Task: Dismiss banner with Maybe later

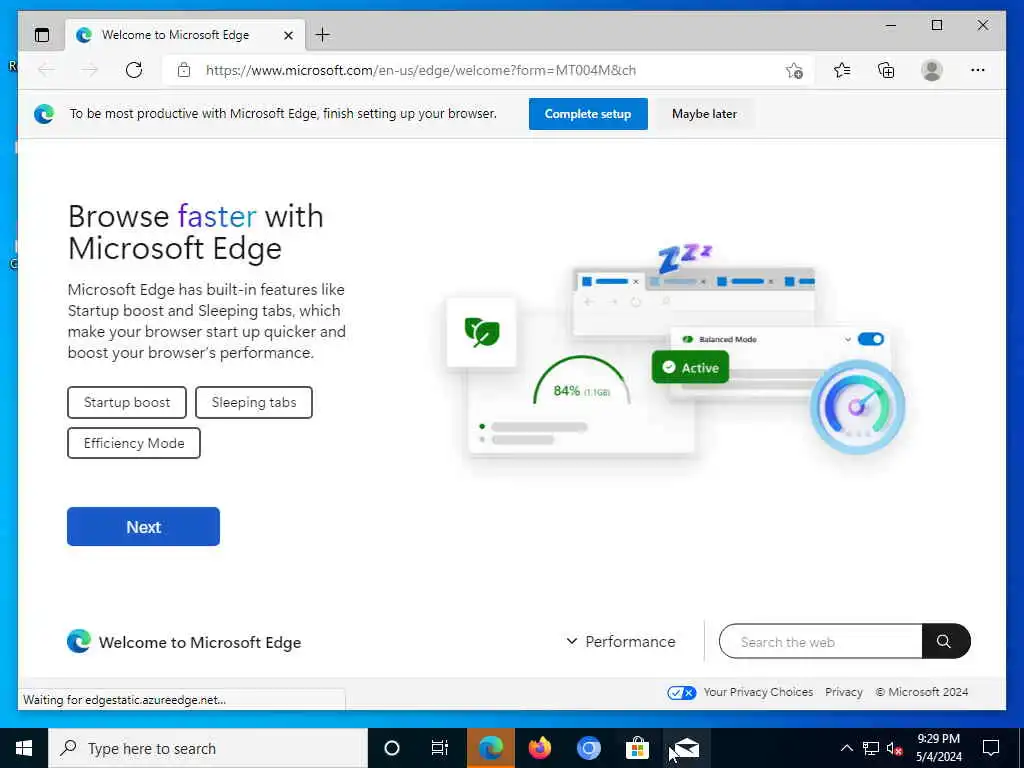Action: (x=704, y=114)
